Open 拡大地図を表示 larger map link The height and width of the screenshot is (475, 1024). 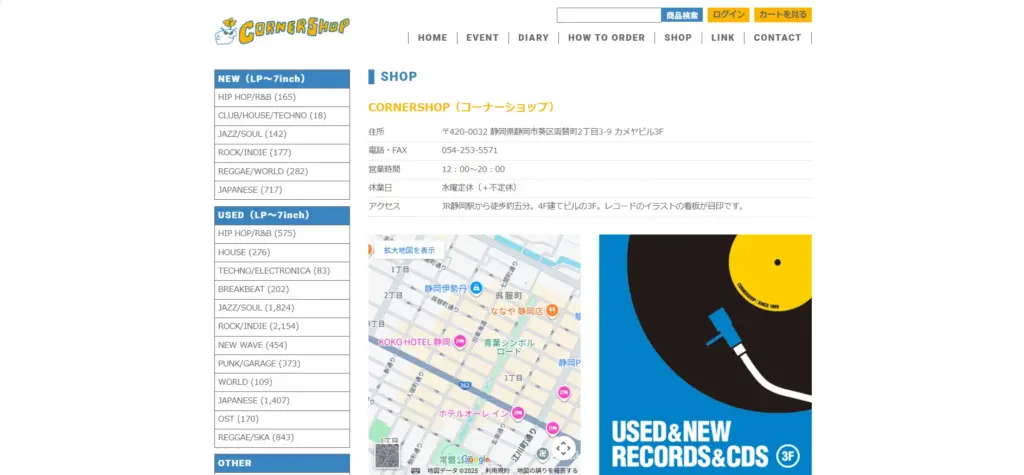click(409, 250)
